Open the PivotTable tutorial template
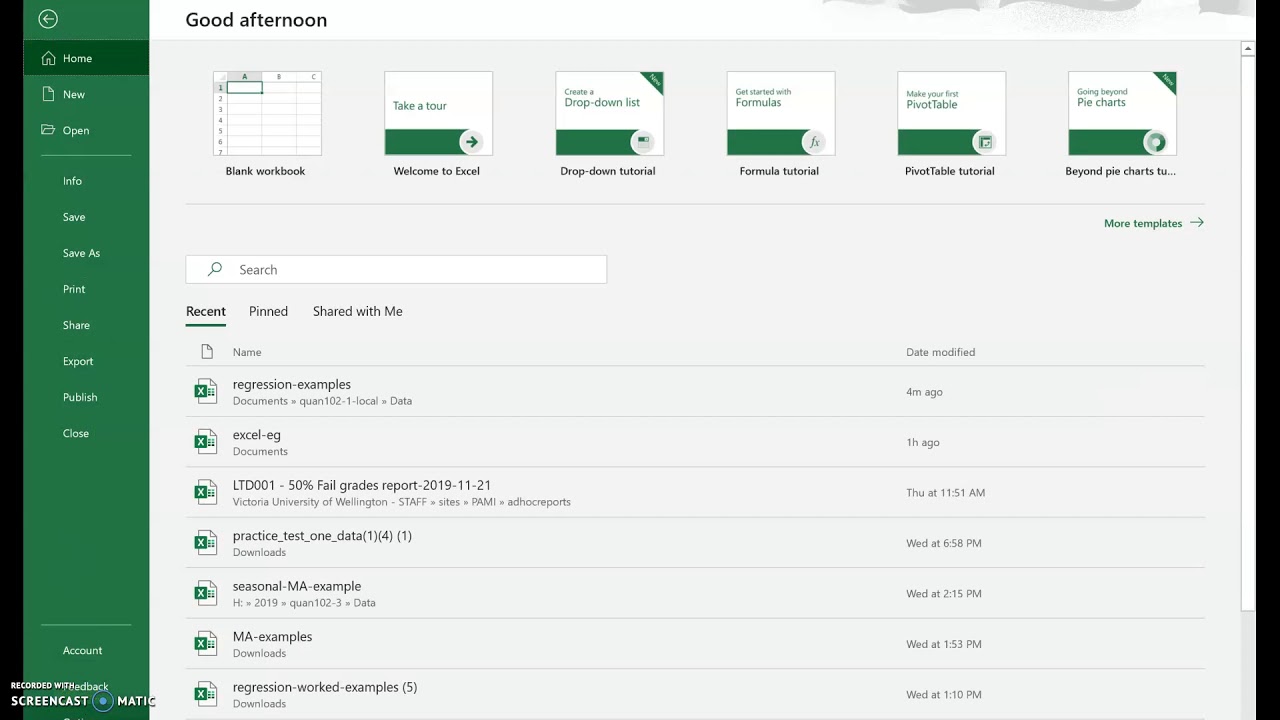The image size is (1280, 720). pyautogui.click(x=950, y=125)
